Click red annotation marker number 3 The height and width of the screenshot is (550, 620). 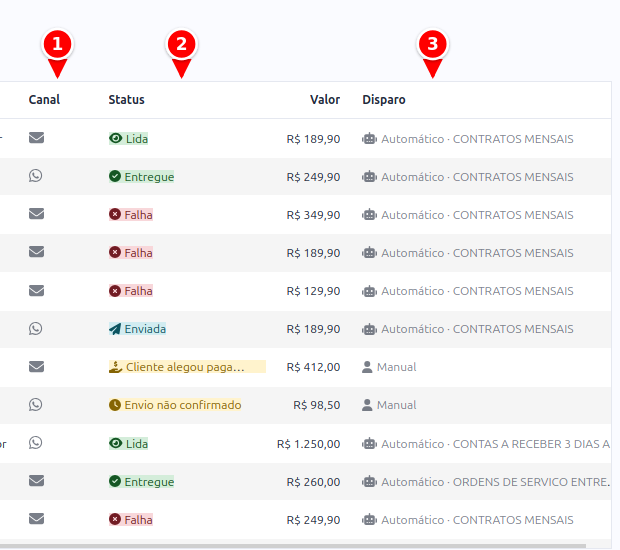(x=433, y=44)
